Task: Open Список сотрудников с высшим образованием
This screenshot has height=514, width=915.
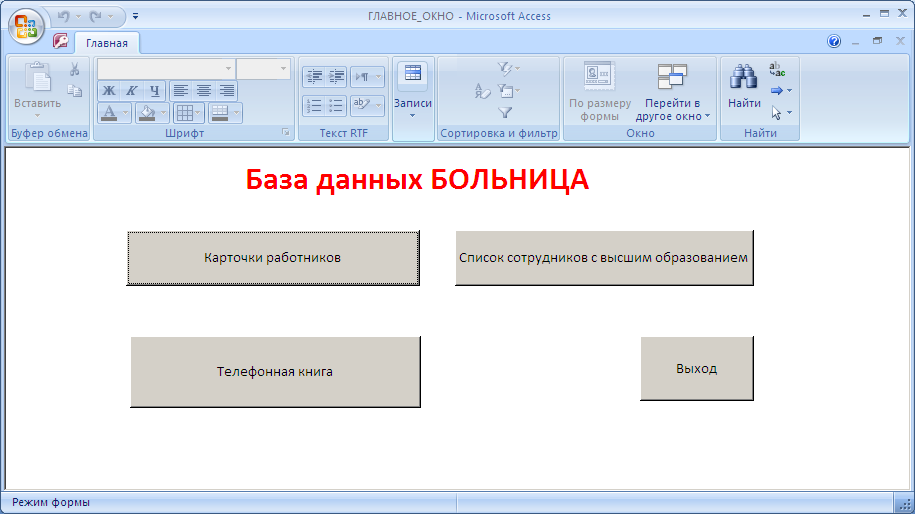Action: tap(604, 258)
